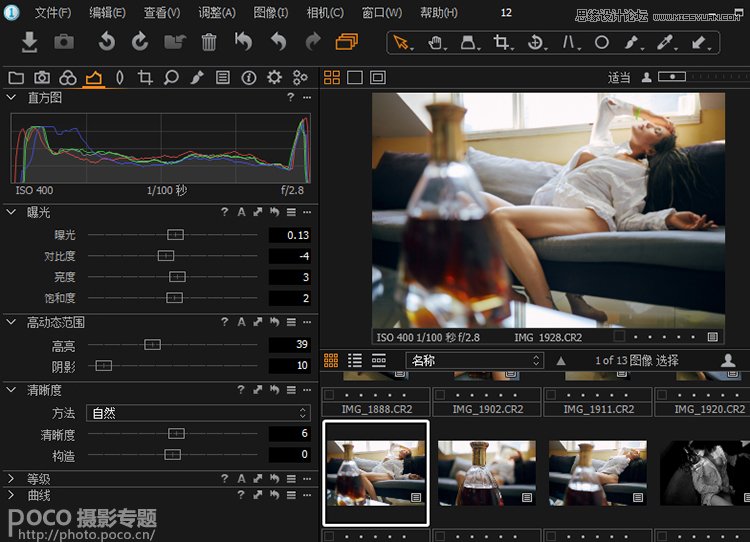Open the Library folder tool tab
The image size is (750, 542).
click(x=16, y=78)
